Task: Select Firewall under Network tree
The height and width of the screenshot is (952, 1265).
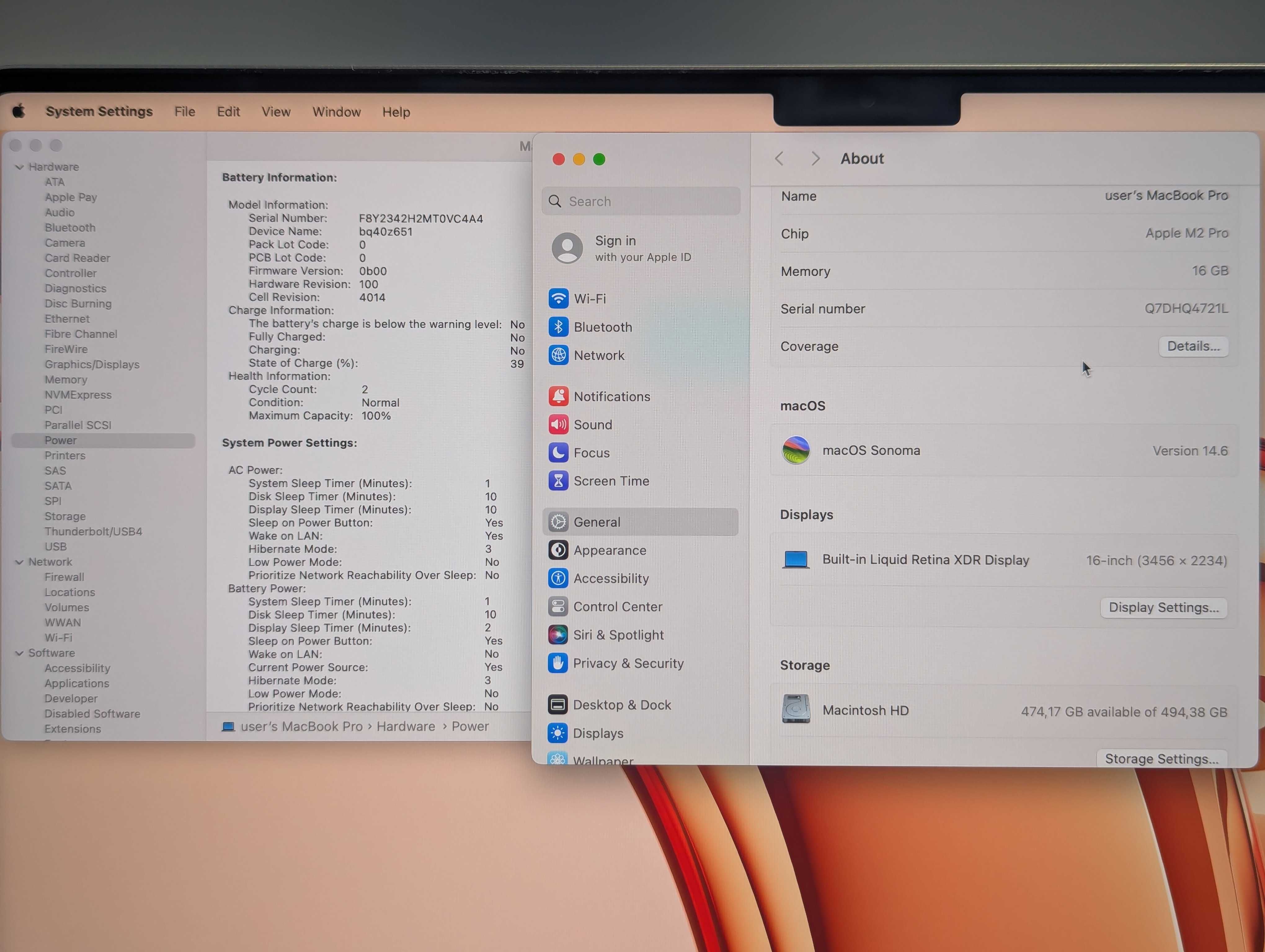Action: click(64, 577)
